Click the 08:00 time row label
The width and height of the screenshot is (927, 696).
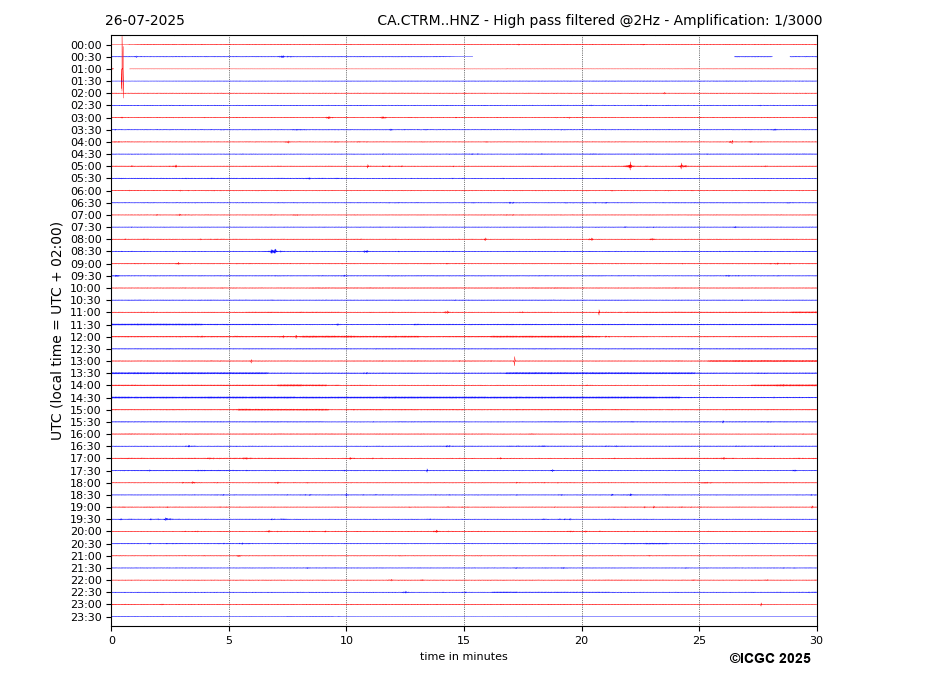(x=86, y=239)
